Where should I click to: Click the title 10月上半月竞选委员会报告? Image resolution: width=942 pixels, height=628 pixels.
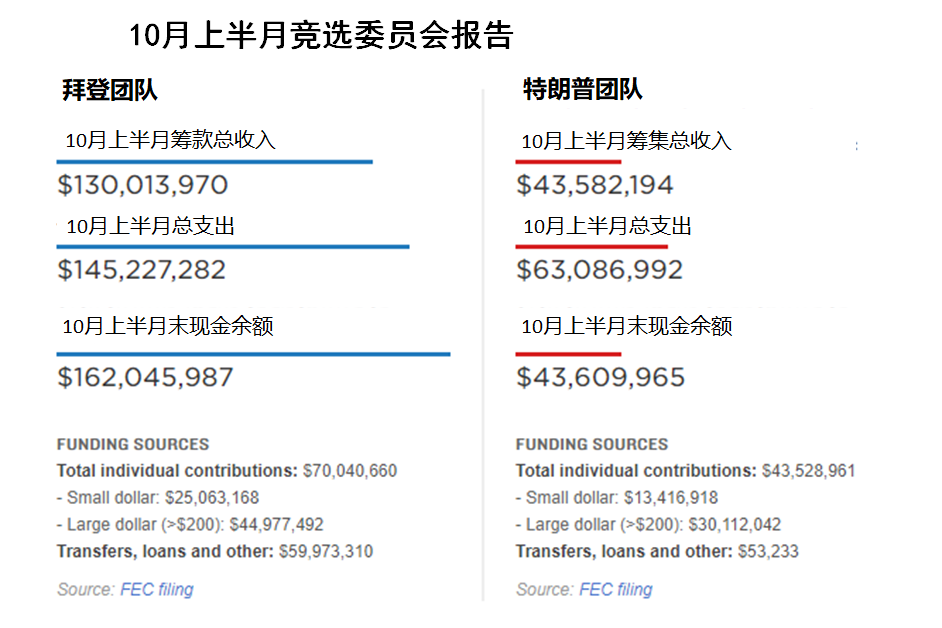[321, 35]
